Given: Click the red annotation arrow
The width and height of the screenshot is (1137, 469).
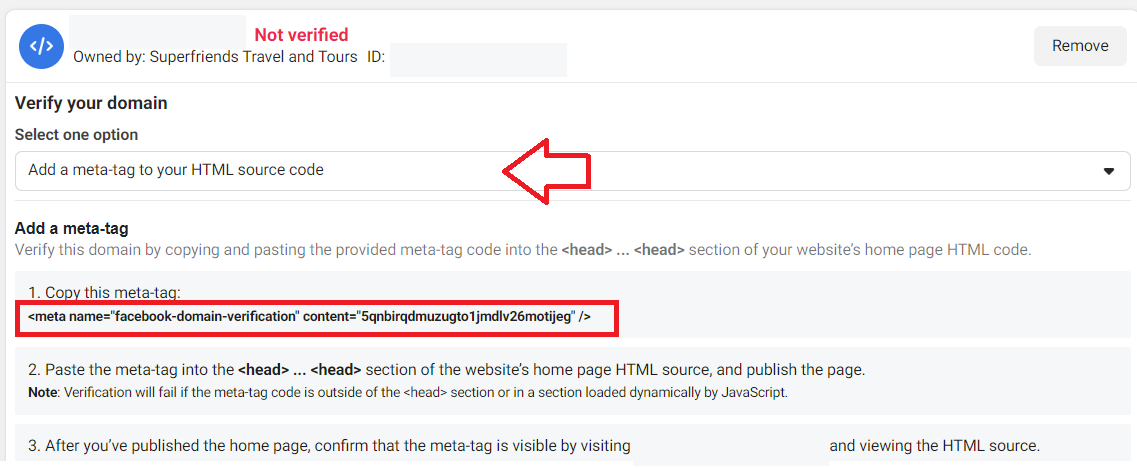Looking at the screenshot, I should 547,171.
